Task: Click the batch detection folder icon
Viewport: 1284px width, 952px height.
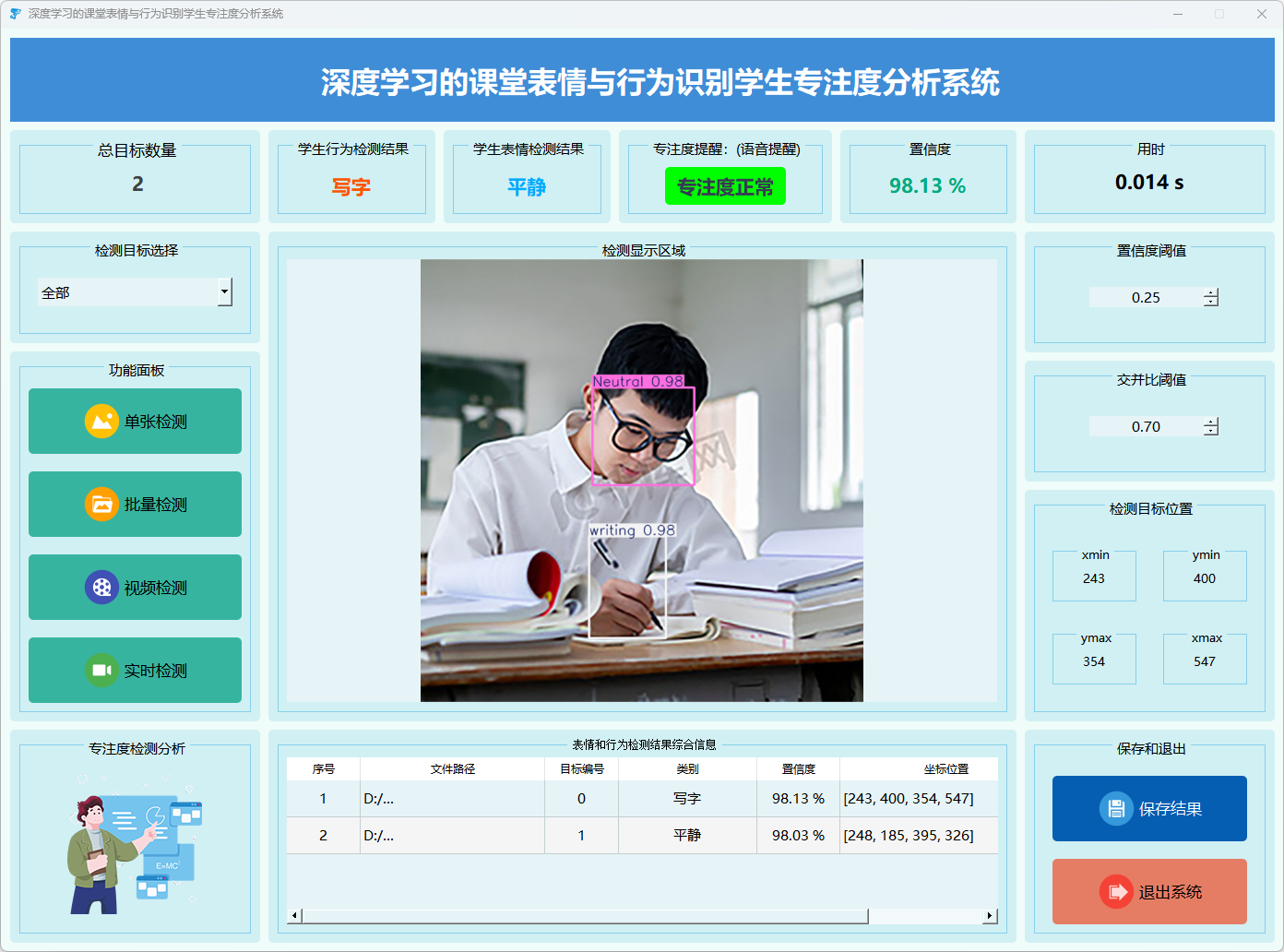Action: 101,505
